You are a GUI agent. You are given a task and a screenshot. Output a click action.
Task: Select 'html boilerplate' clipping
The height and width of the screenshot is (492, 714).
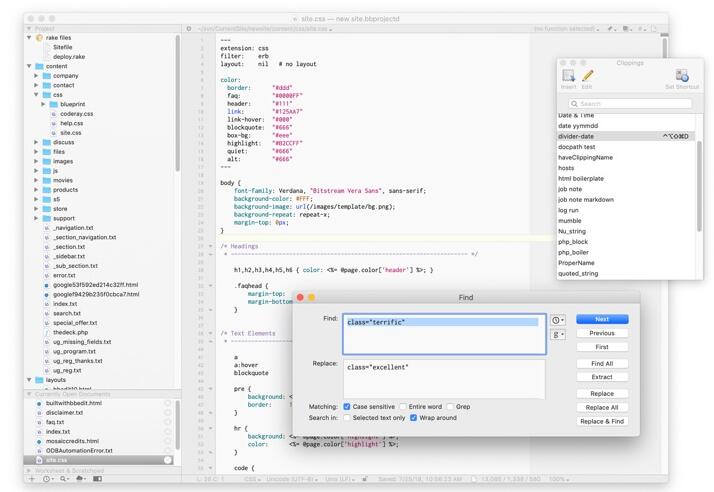(x=581, y=179)
